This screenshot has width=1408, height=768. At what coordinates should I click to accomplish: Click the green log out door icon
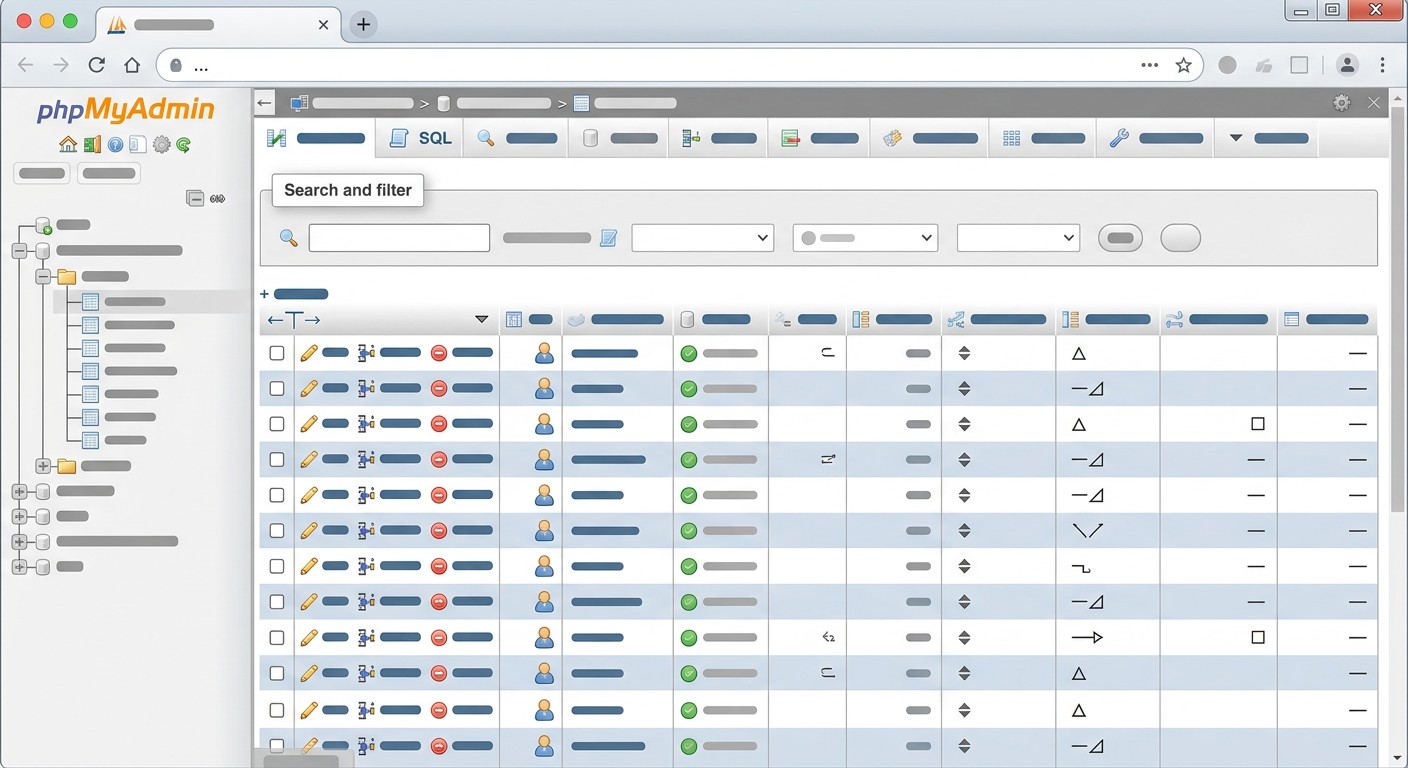[92, 145]
